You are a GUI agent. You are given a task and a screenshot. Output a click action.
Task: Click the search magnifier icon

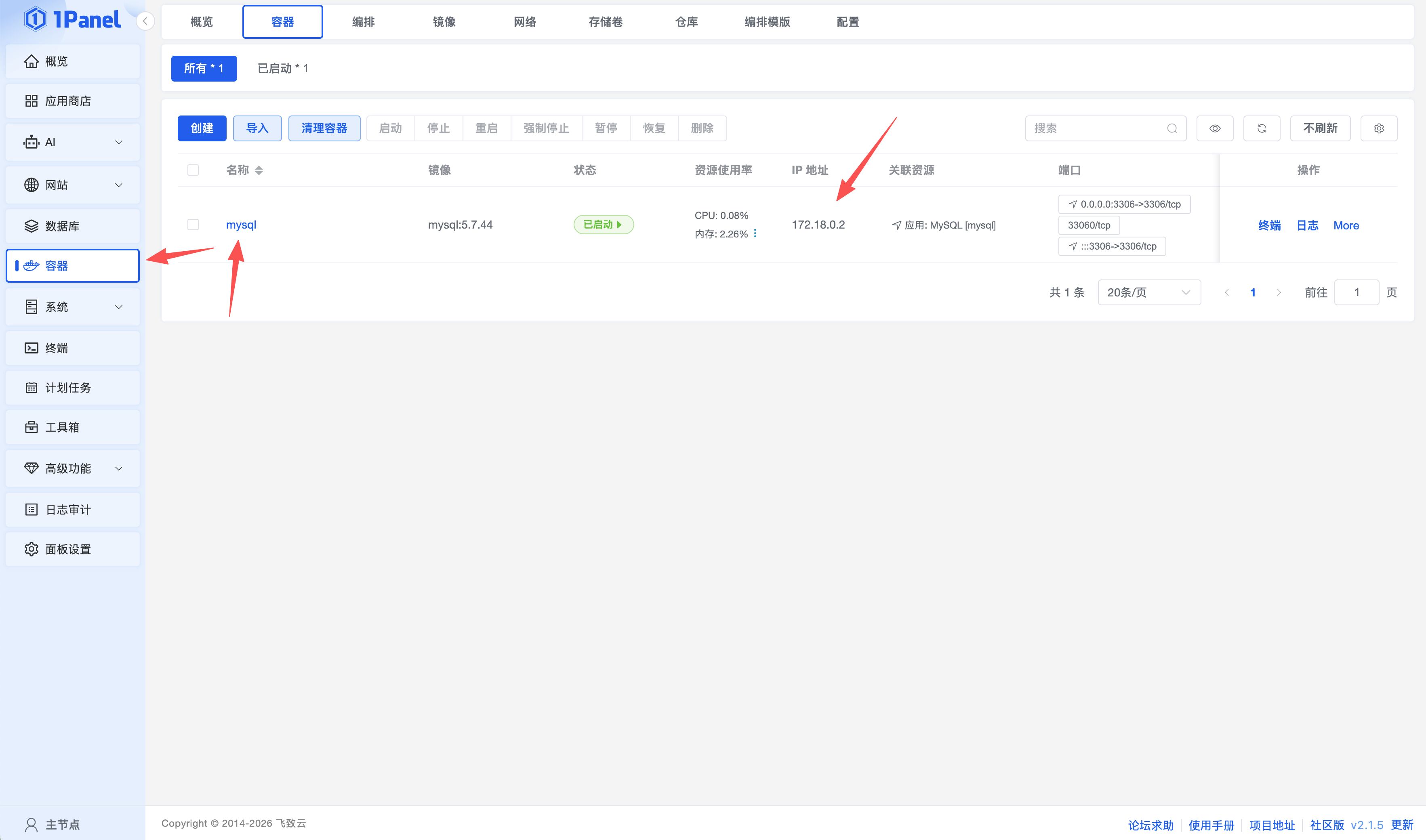(x=1172, y=128)
